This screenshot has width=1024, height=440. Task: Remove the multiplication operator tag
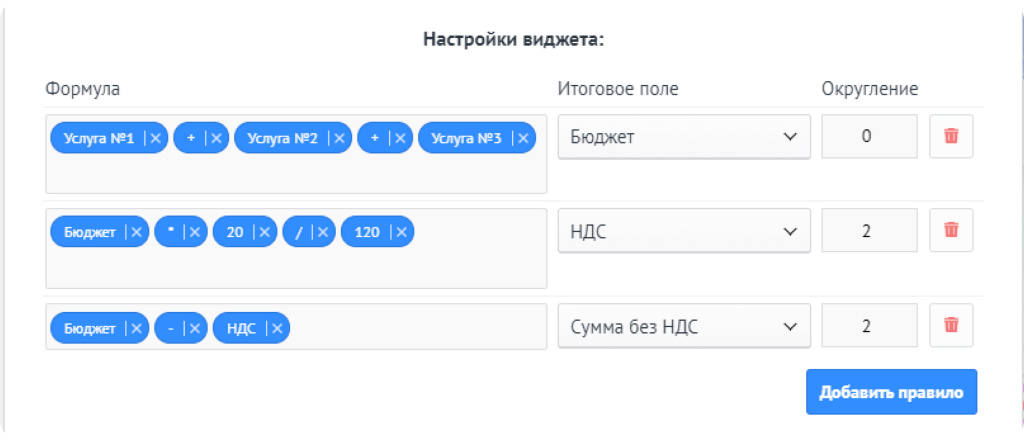195,232
